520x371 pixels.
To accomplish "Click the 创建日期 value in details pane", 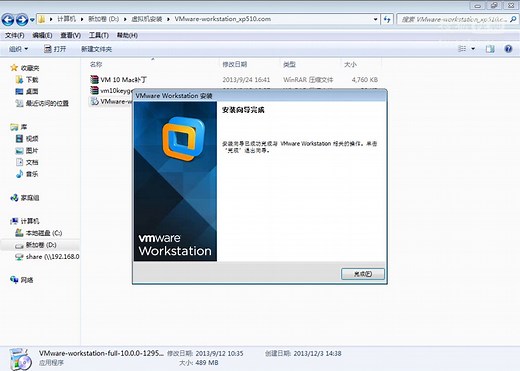I will (x=317, y=353).
